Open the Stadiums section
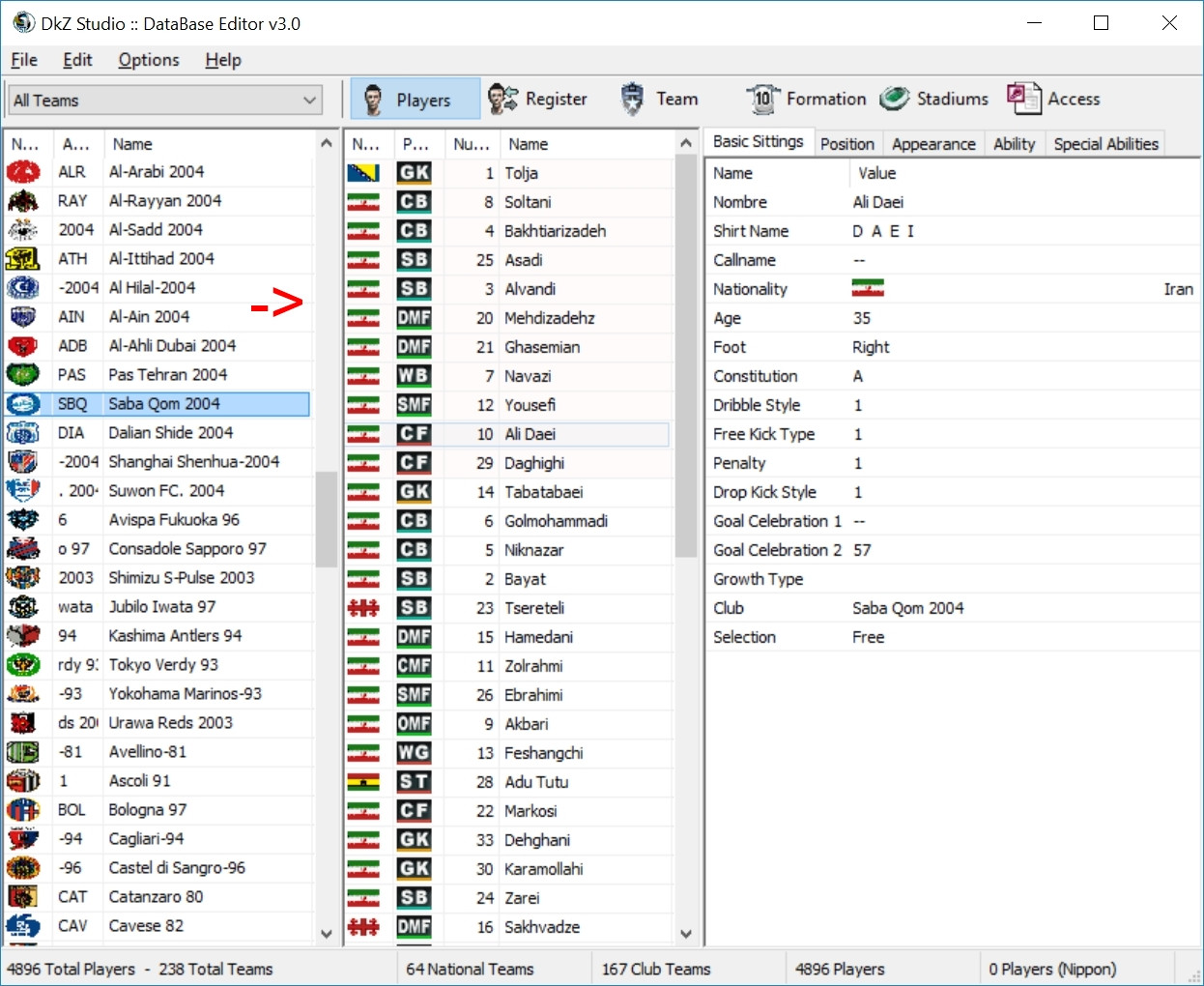This screenshot has width=1204, height=986. [x=933, y=99]
